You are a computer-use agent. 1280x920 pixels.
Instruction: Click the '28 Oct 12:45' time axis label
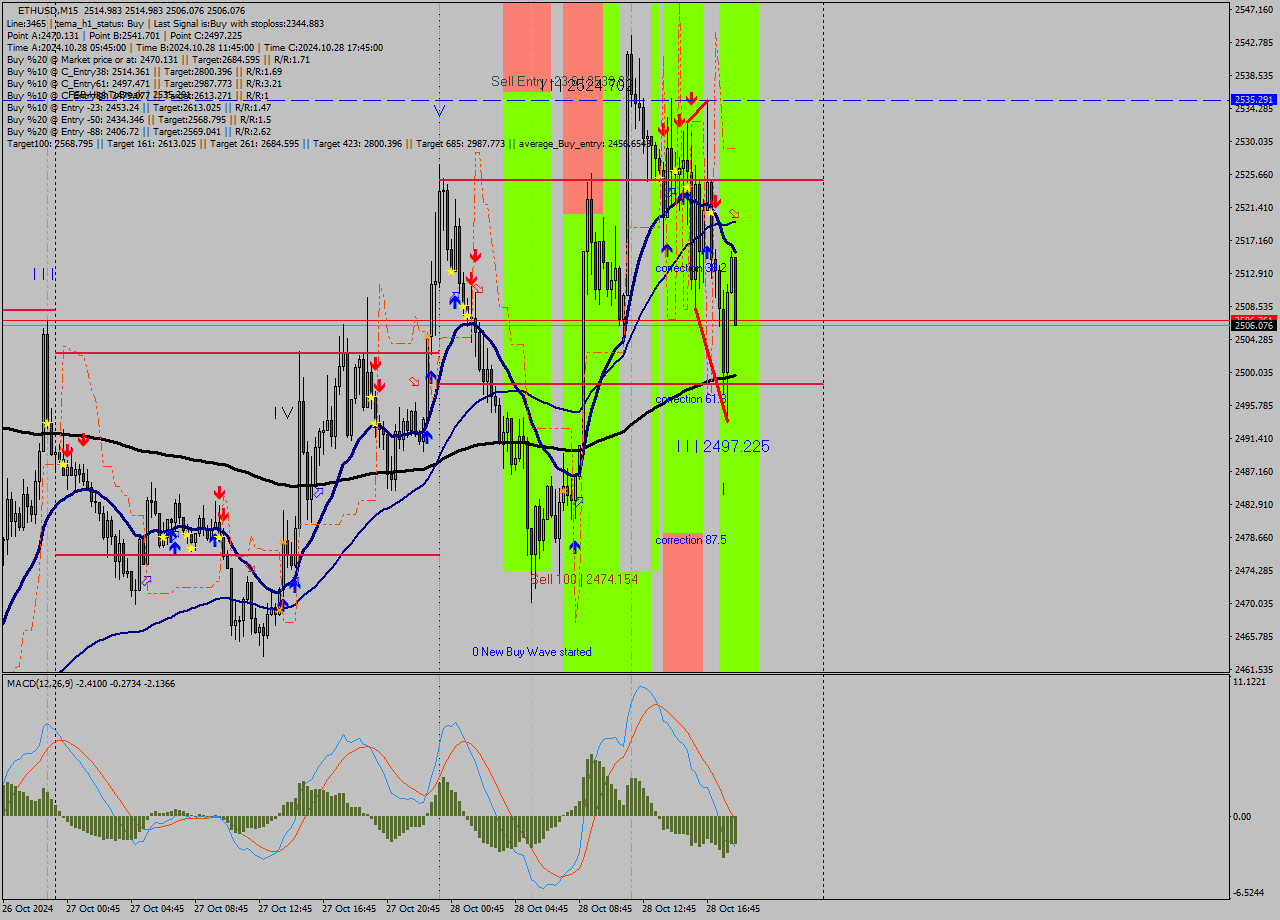[669, 909]
